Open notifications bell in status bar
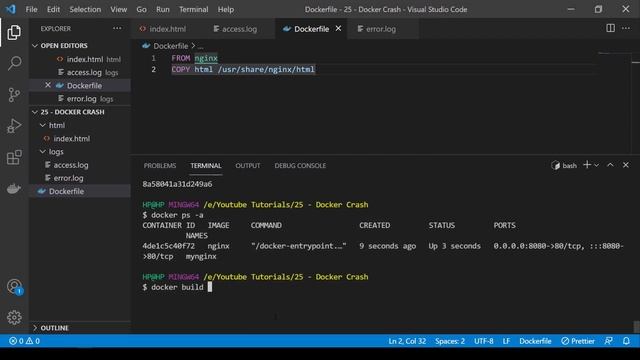This screenshot has height=360, width=640. point(626,341)
